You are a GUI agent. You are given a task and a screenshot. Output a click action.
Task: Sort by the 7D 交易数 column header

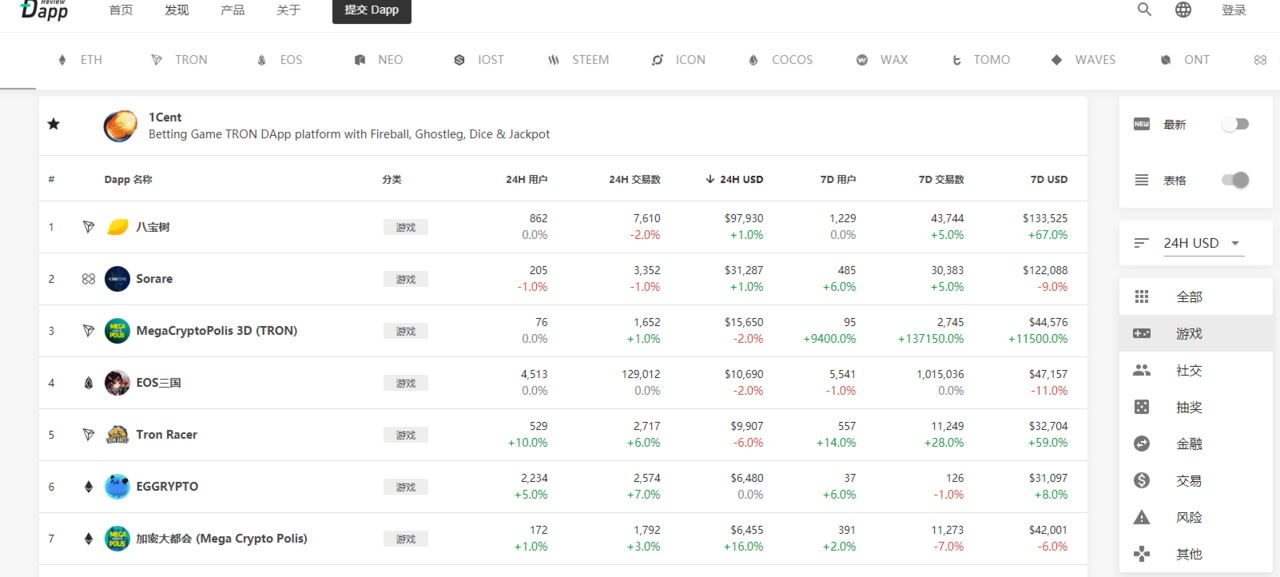941,180
